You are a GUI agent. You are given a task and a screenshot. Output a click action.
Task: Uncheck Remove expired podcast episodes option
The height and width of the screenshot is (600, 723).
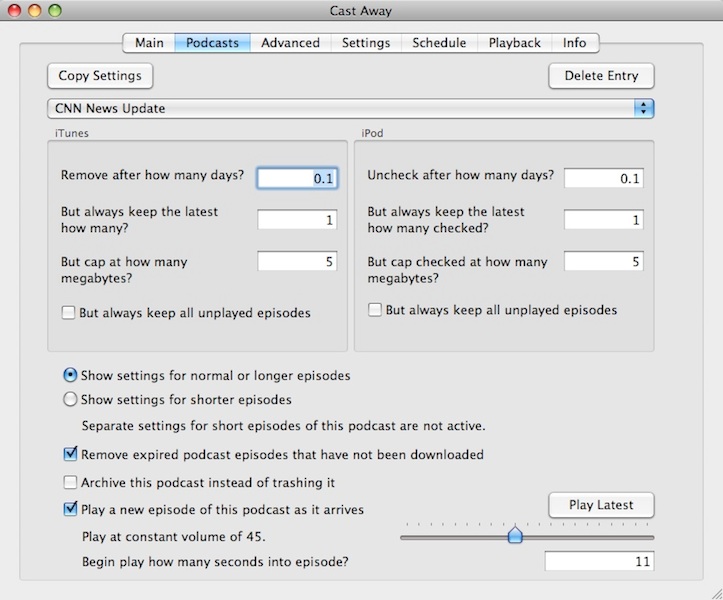(70, 455)
